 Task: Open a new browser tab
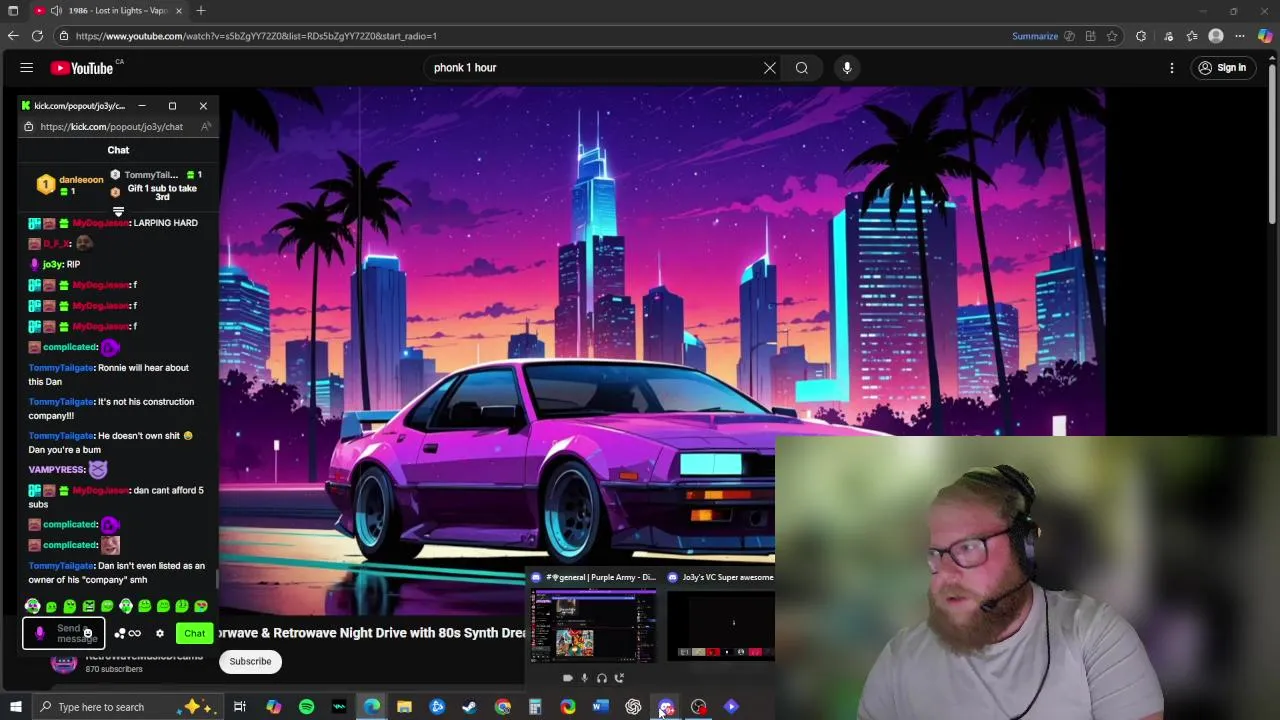(x=201, y=11)
